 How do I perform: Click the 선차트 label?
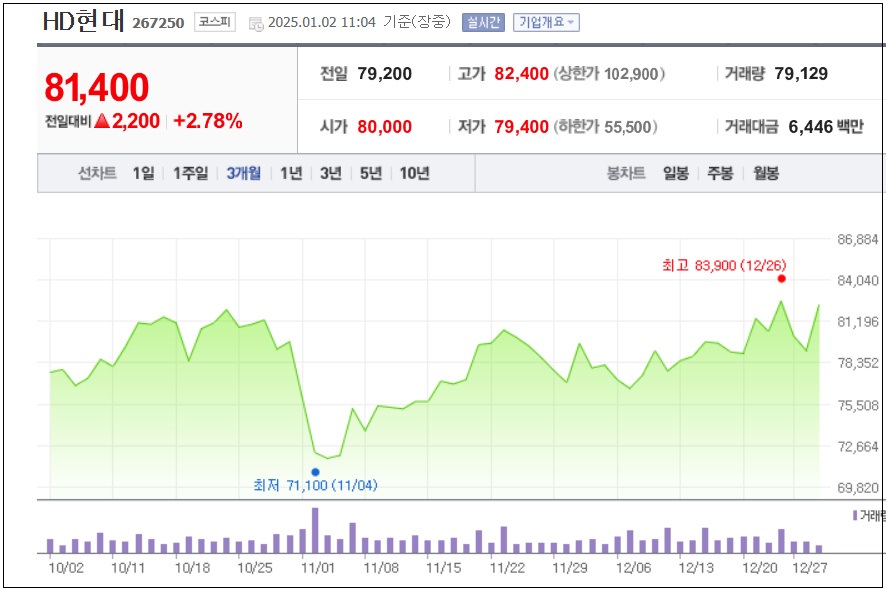click(x=97, y=173)
